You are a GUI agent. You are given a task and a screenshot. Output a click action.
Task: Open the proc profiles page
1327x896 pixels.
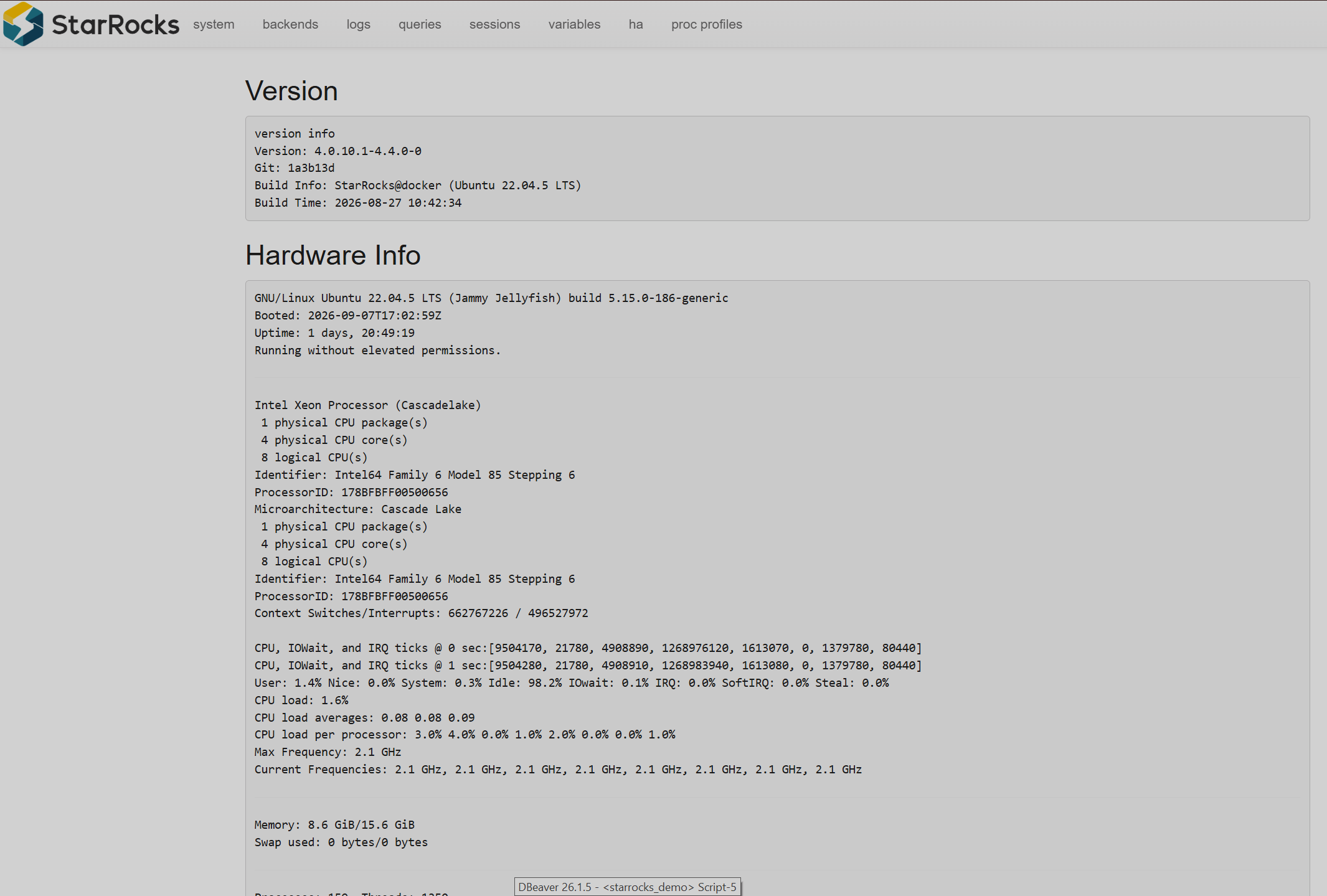[706, 24]
